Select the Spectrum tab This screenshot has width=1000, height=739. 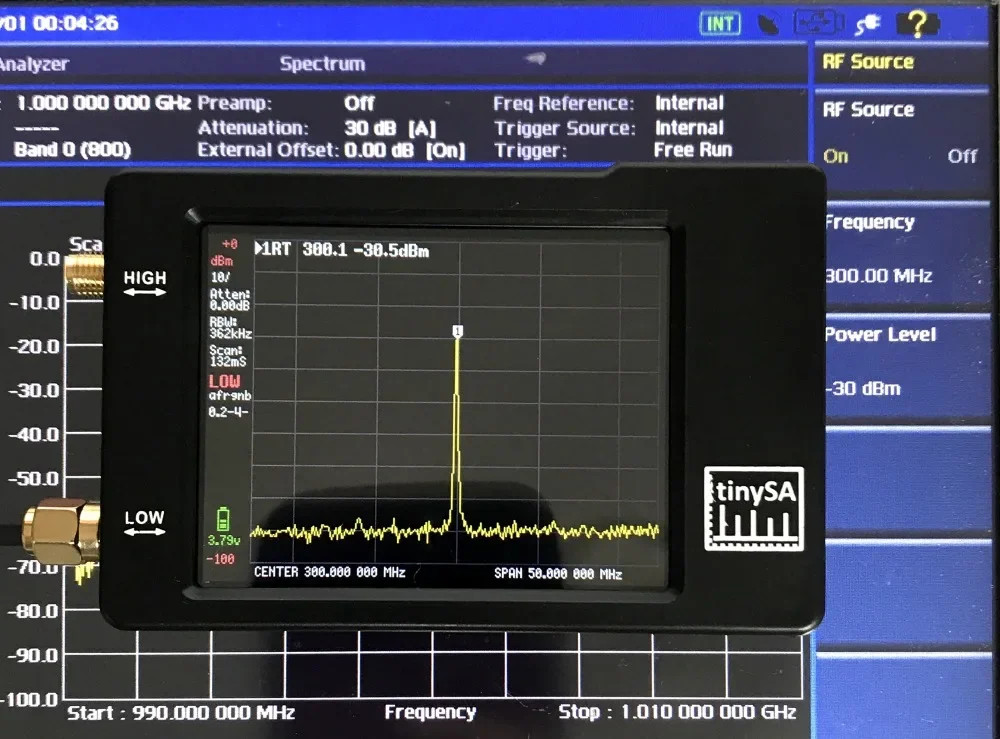(322, 63)
